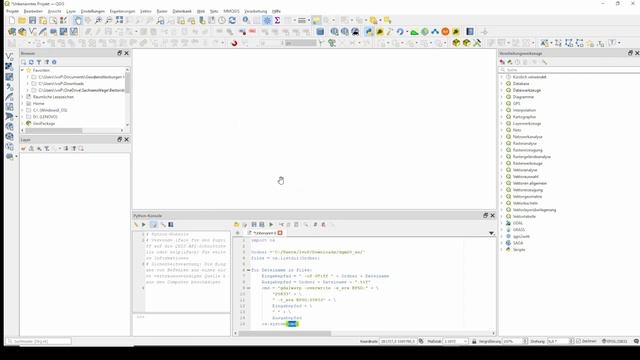This screenshot has height=360, width=640.
Task: Activate the Identify Features tool
Action: (x=246, y=20)
